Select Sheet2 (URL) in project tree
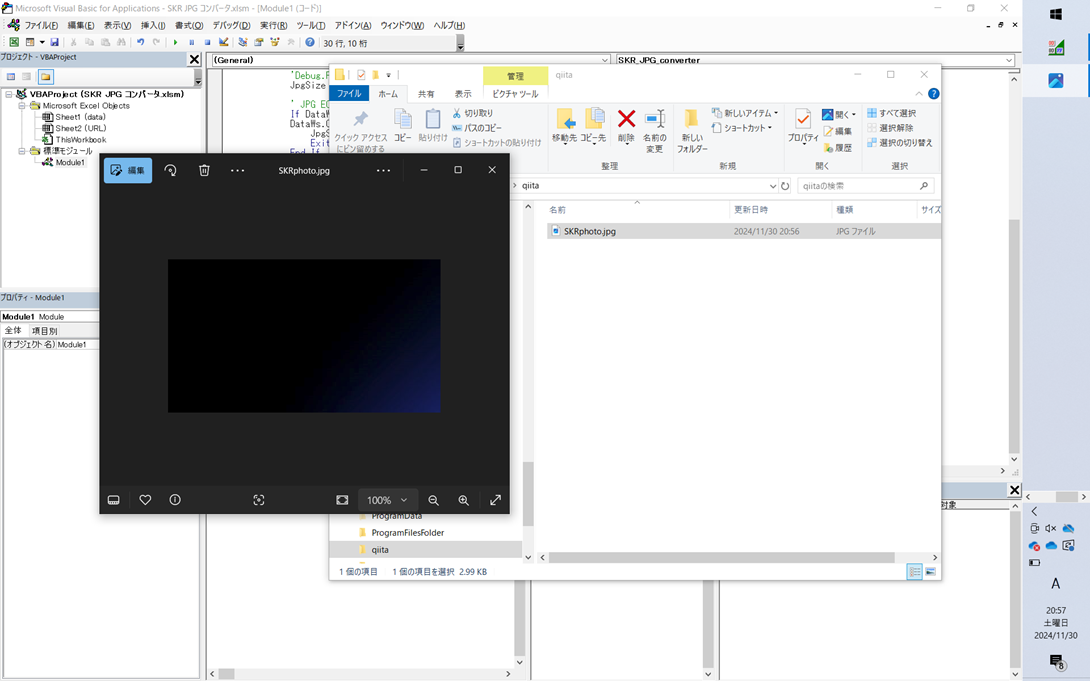 (74, 128)
